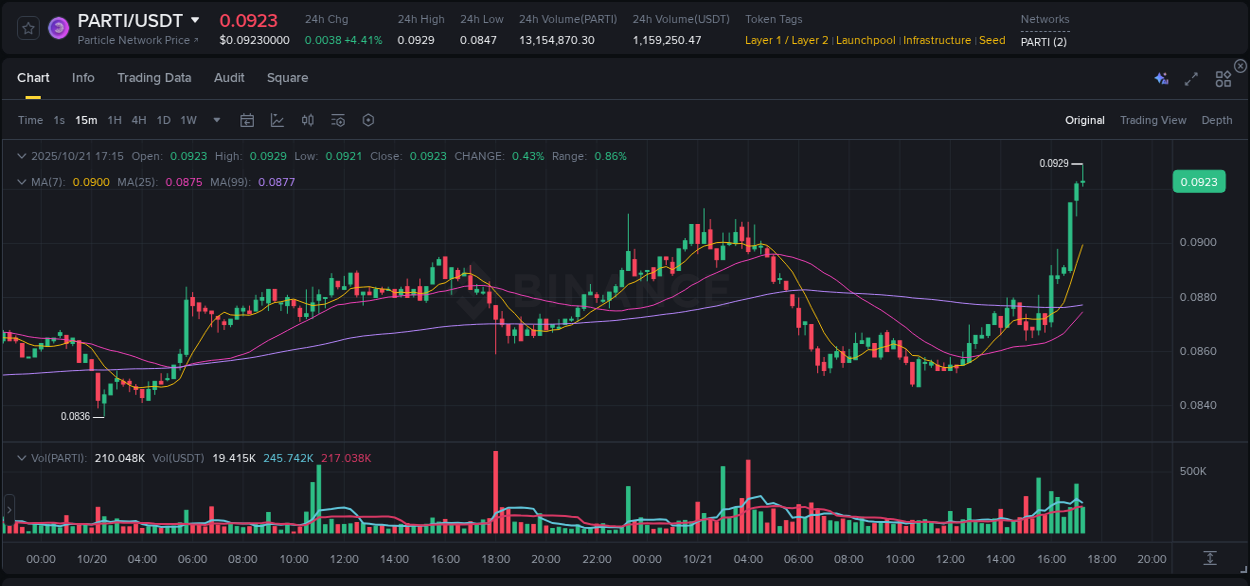Open the Launchpool tag link
This screenshot has height=586, width=1250.
(865, 40)
